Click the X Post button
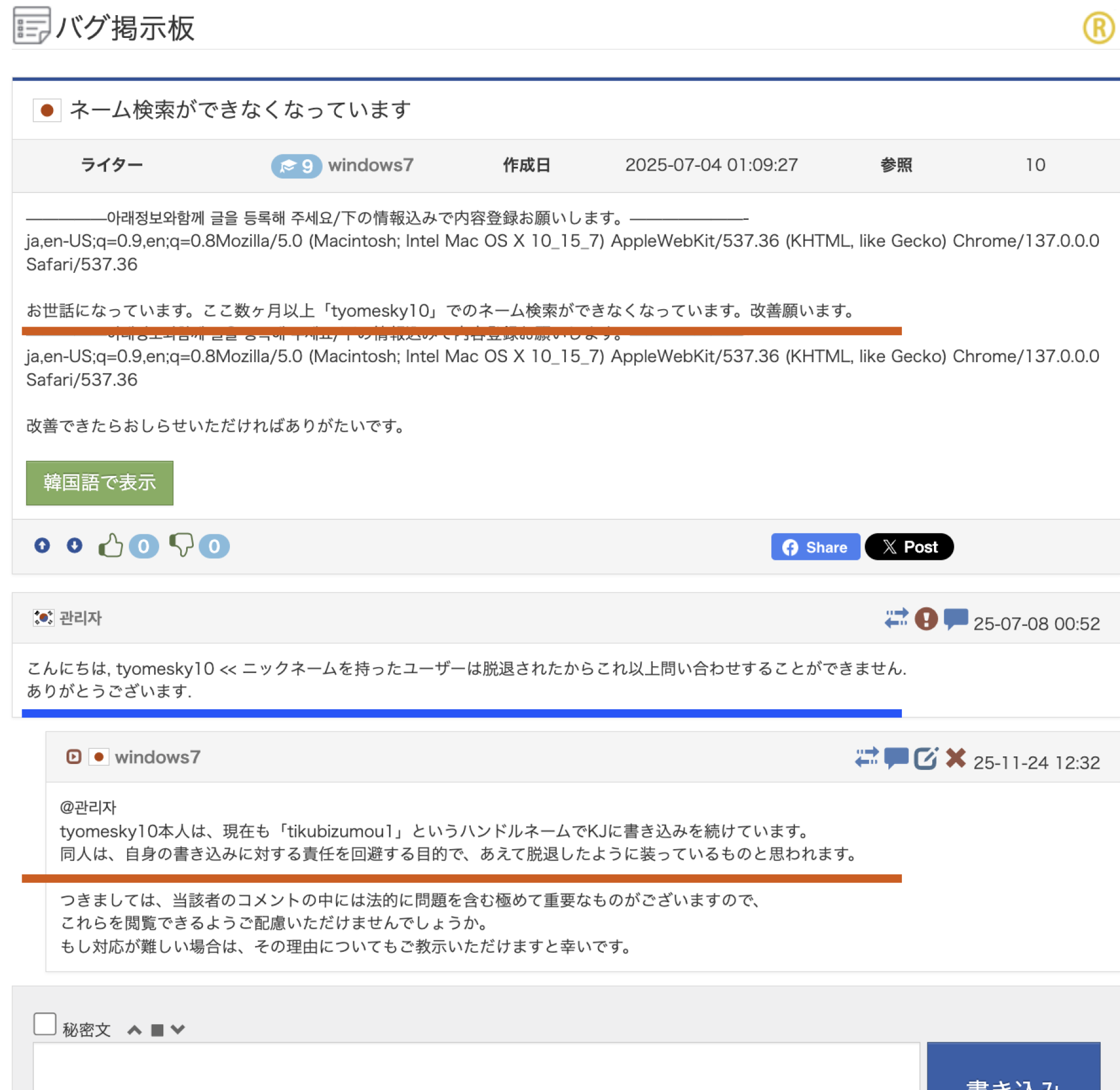 pyautogui.click(x=909, y=547)
